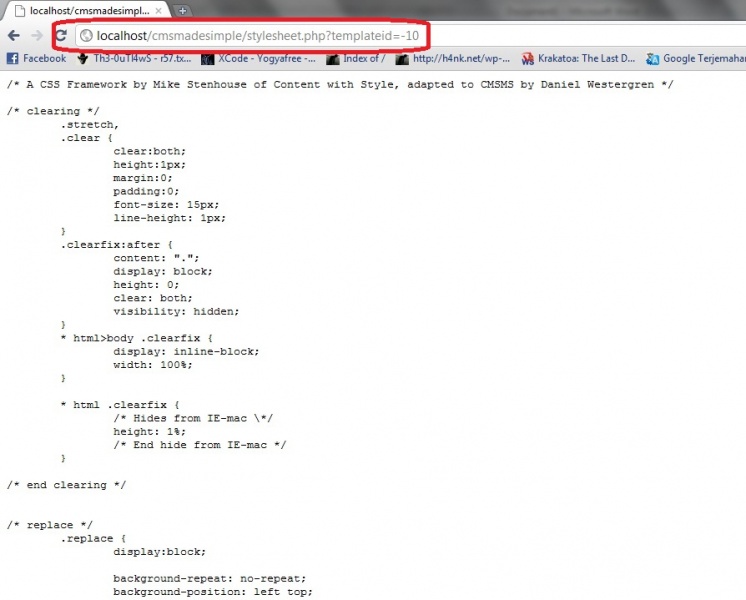
Task: Click the '.replace {' selector line
Action: click(93, 538)
